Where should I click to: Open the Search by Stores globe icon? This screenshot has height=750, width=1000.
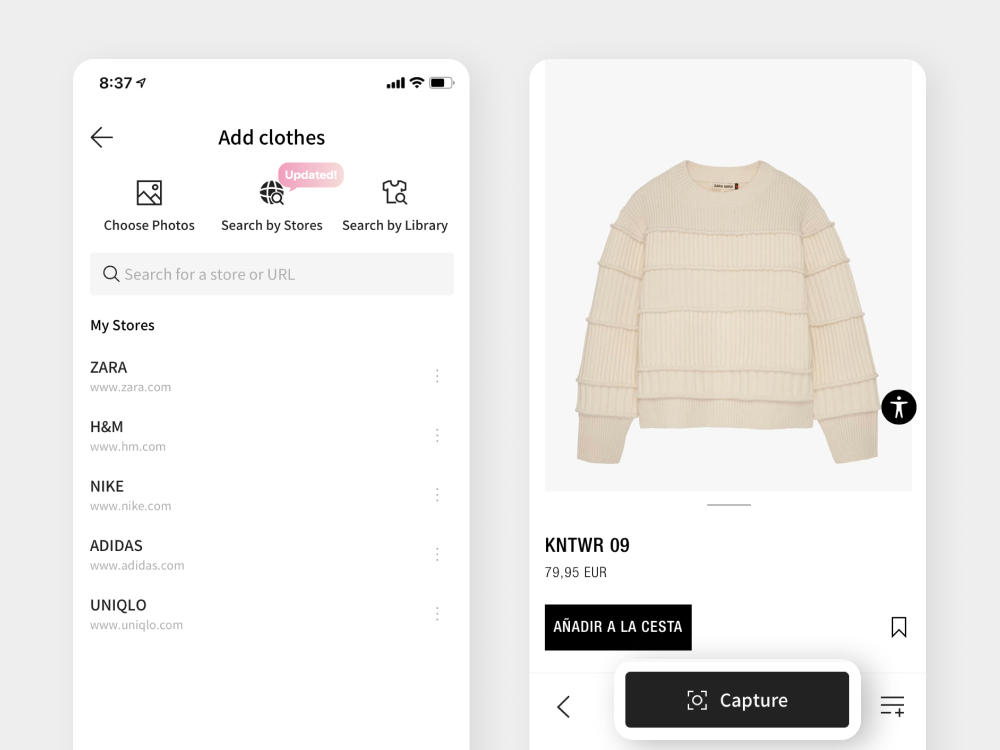[272, 192]
